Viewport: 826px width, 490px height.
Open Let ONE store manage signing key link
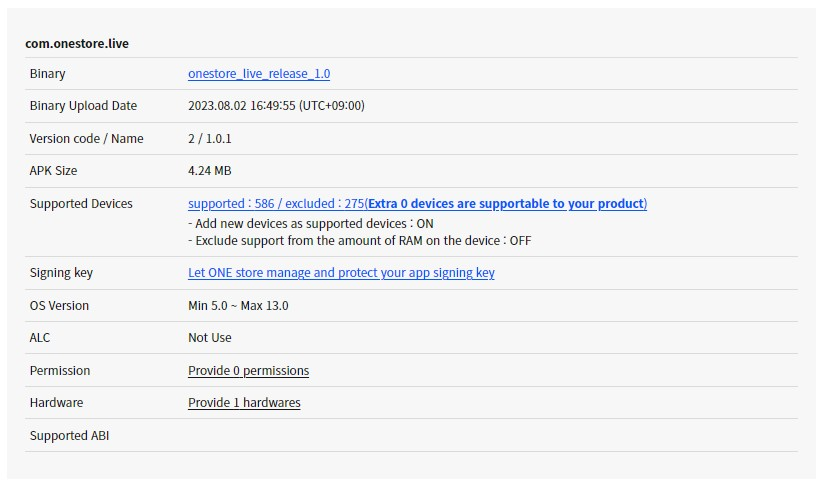coord(341,273)
